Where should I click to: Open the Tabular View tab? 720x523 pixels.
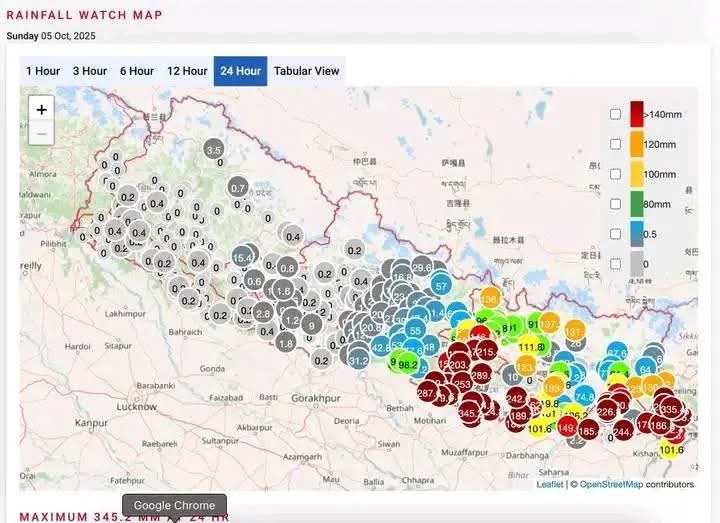(307, 71)
